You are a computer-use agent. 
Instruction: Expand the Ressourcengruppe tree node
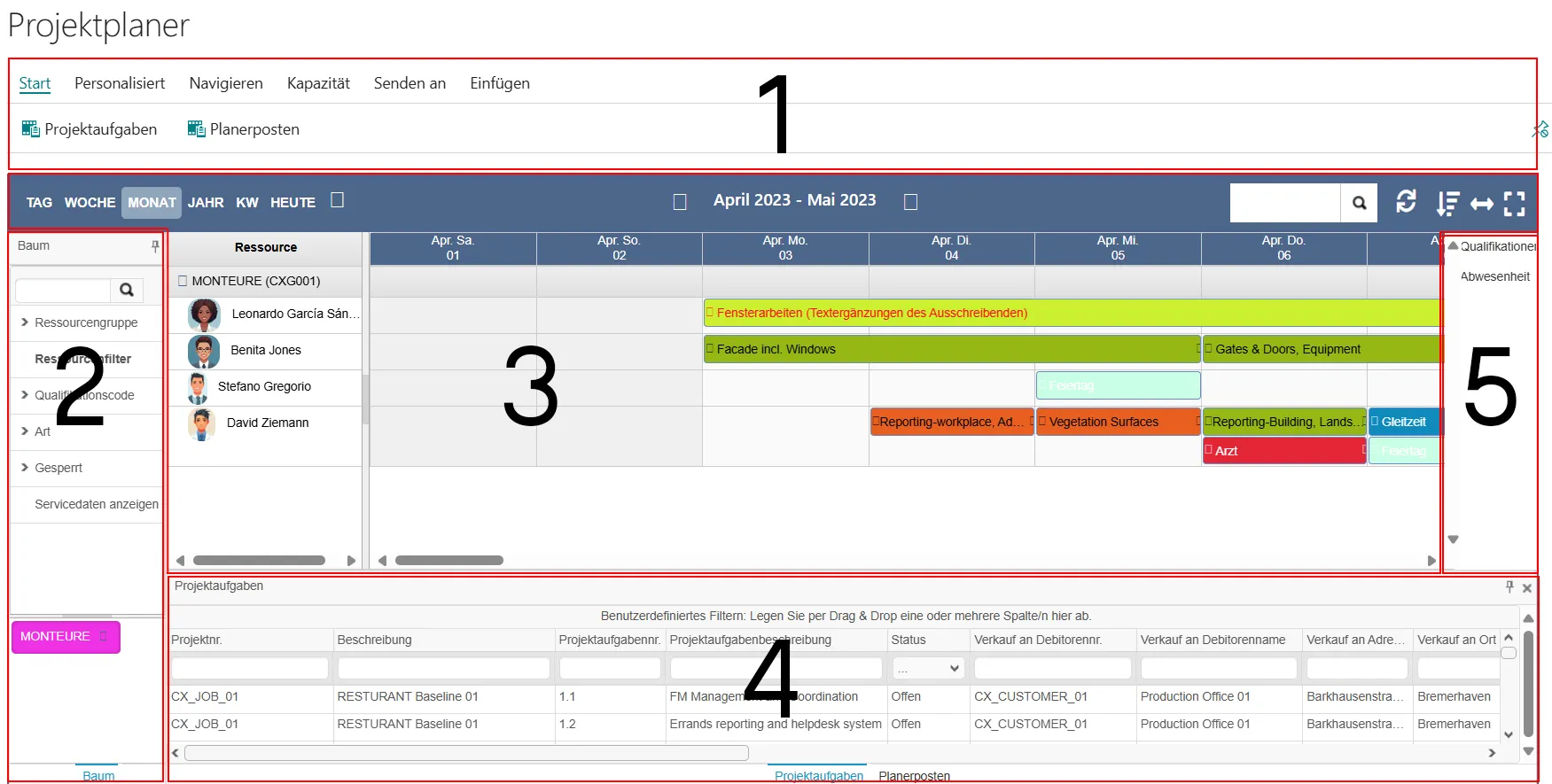(25, 322)
